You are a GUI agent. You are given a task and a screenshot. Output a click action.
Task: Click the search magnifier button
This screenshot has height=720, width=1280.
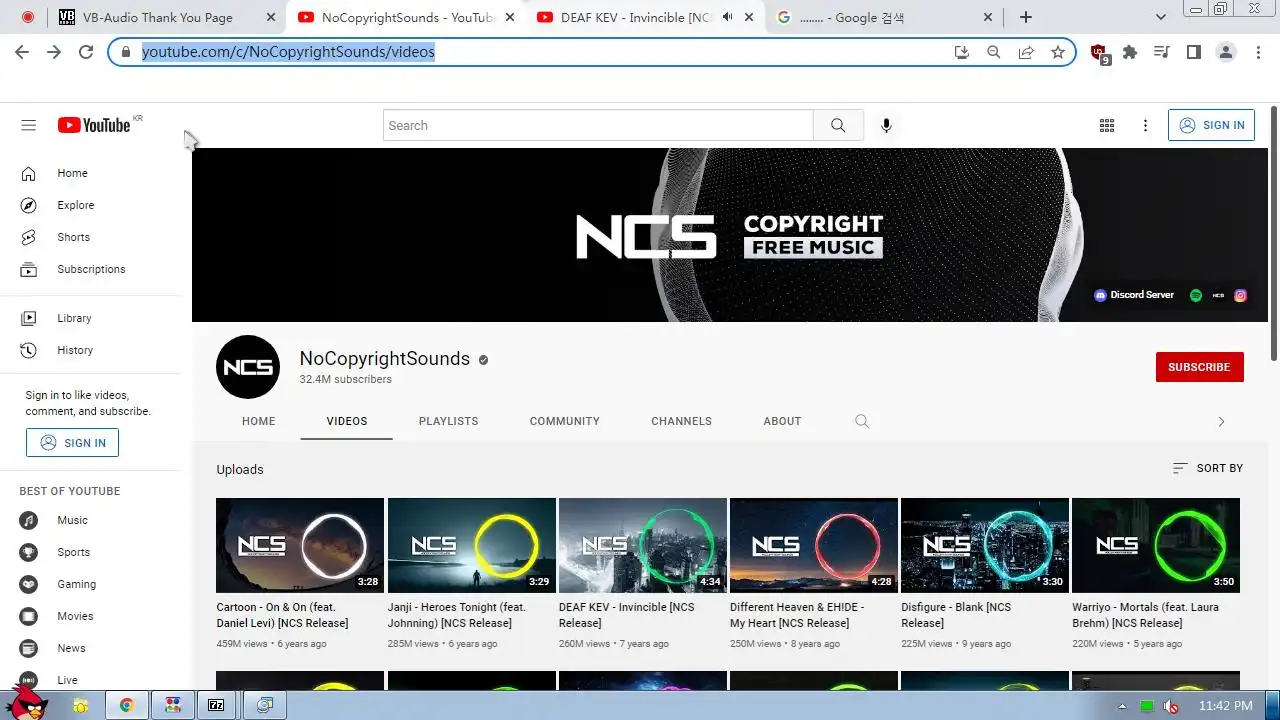tap(838, 125)
